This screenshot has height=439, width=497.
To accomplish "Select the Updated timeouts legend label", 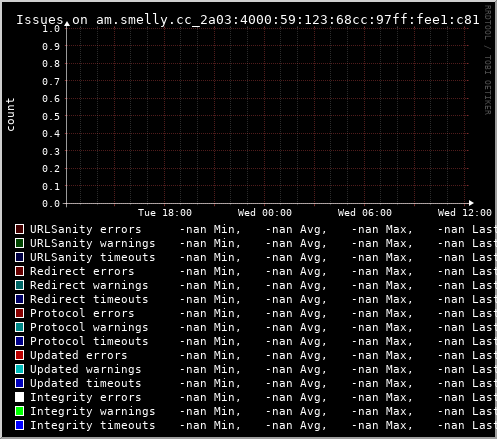I will pos(86,383).
